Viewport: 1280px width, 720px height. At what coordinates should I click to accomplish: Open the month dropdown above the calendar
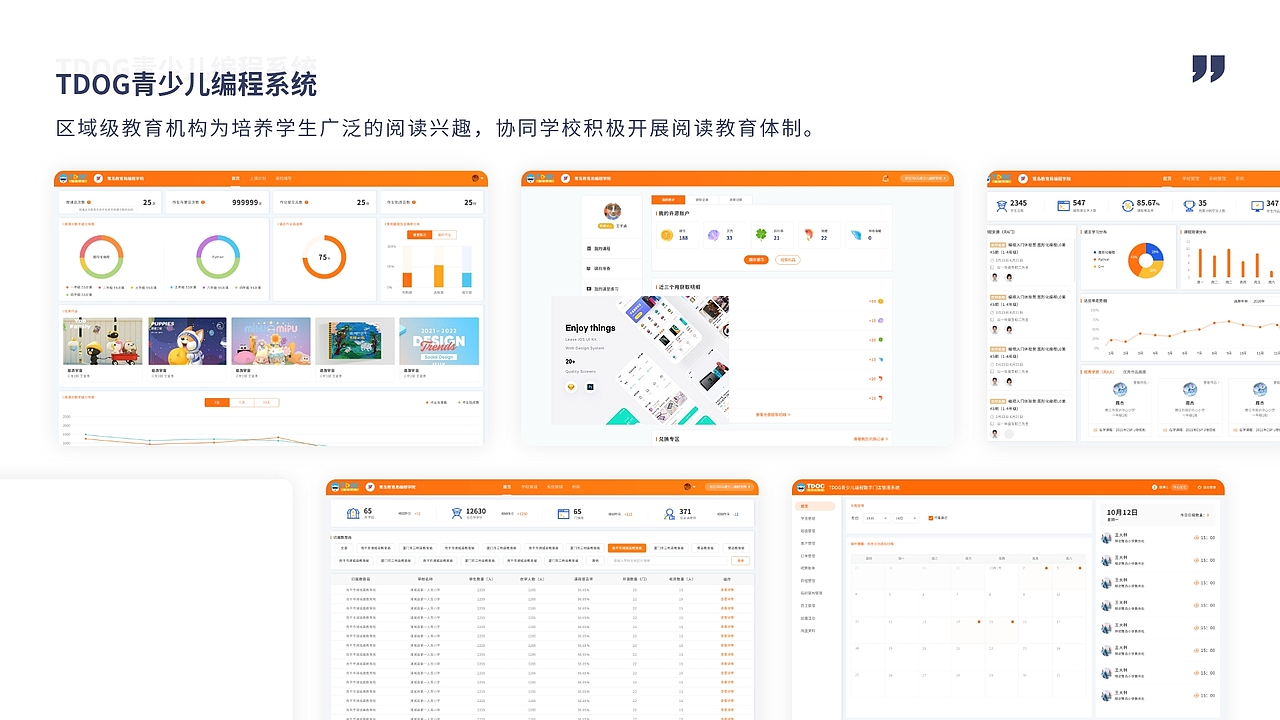[x=875, y=518]
